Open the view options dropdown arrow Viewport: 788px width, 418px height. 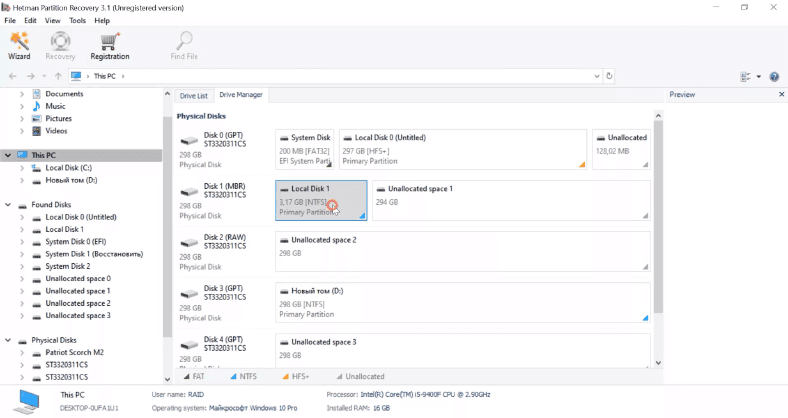(x=758, y=77)
